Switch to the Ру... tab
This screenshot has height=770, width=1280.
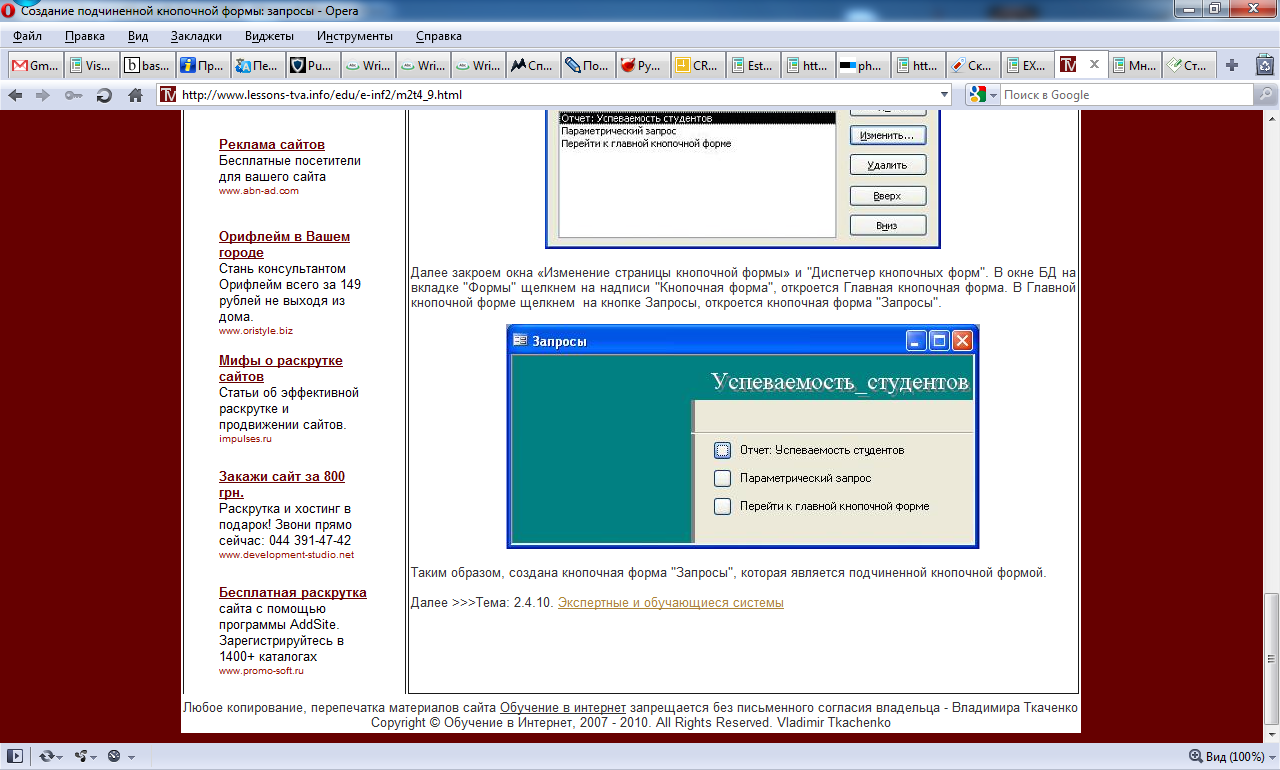pos(643,65)
